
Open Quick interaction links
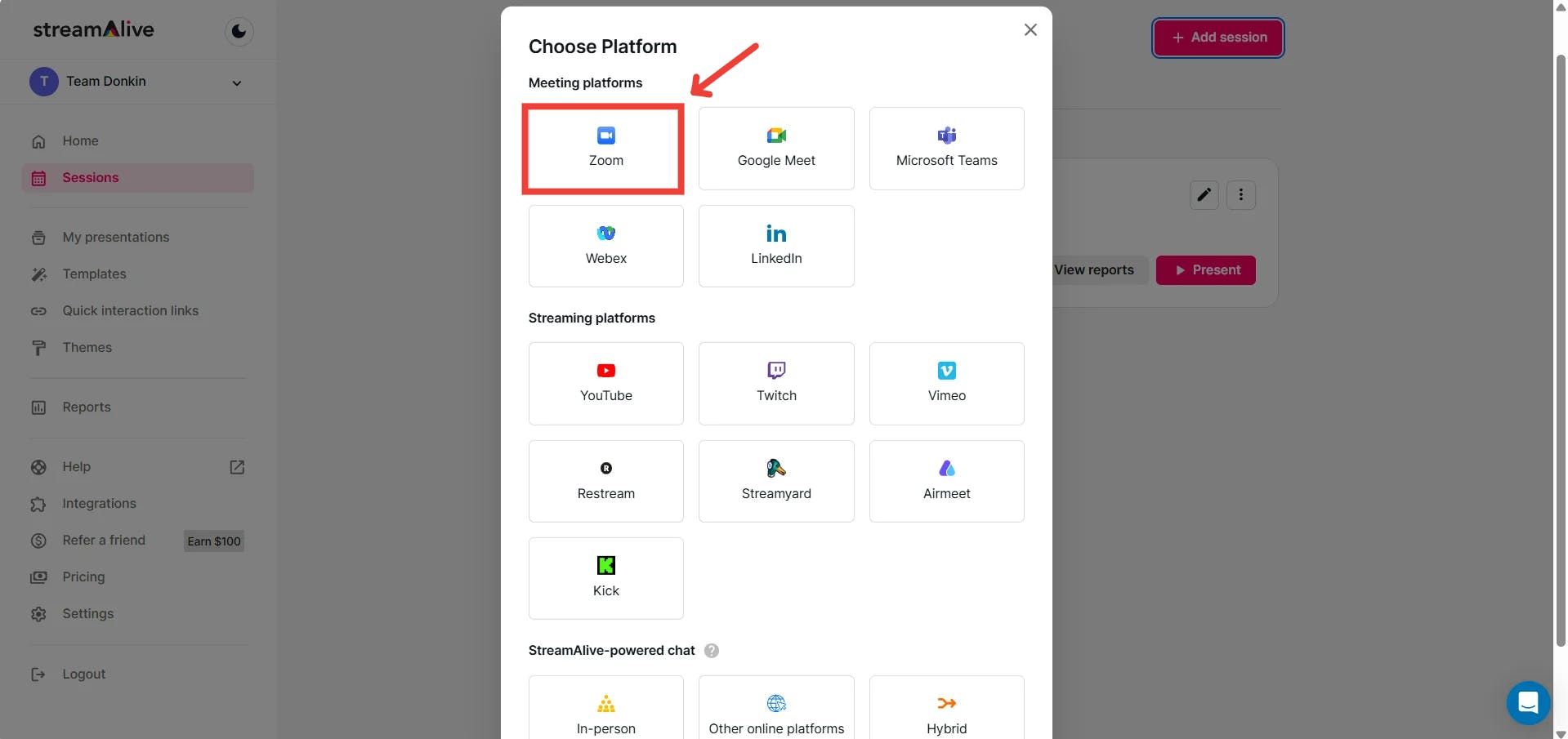tap(137, 311)
